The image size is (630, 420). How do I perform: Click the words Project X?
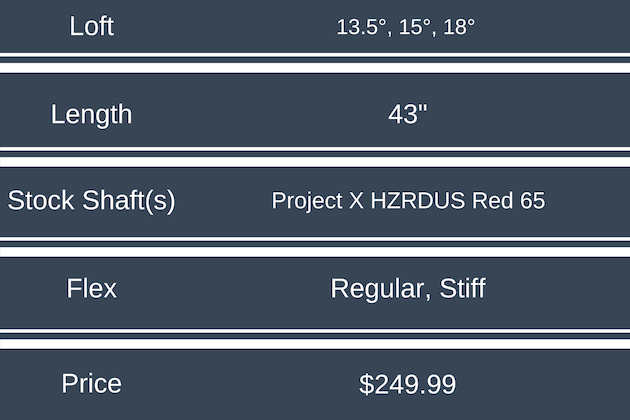coord(317,200)
